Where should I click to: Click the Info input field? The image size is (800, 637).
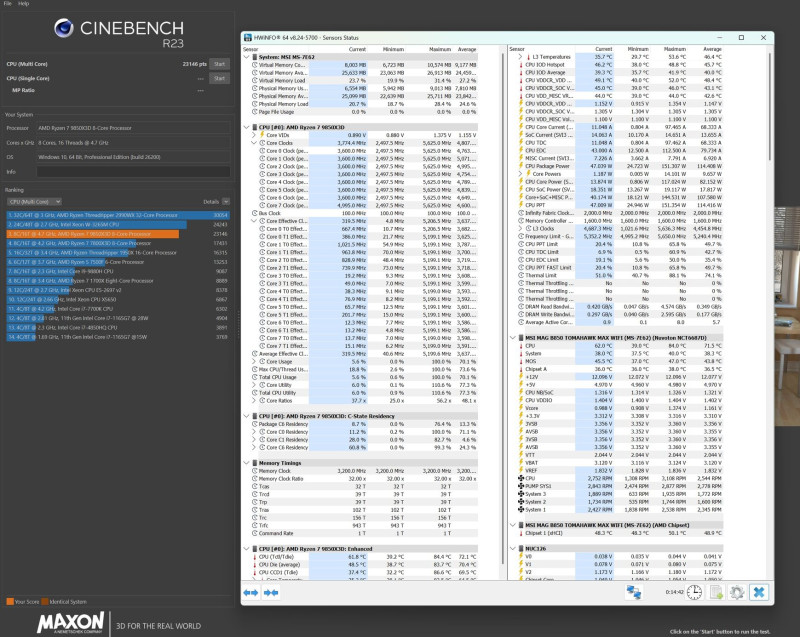coord(133,172)
